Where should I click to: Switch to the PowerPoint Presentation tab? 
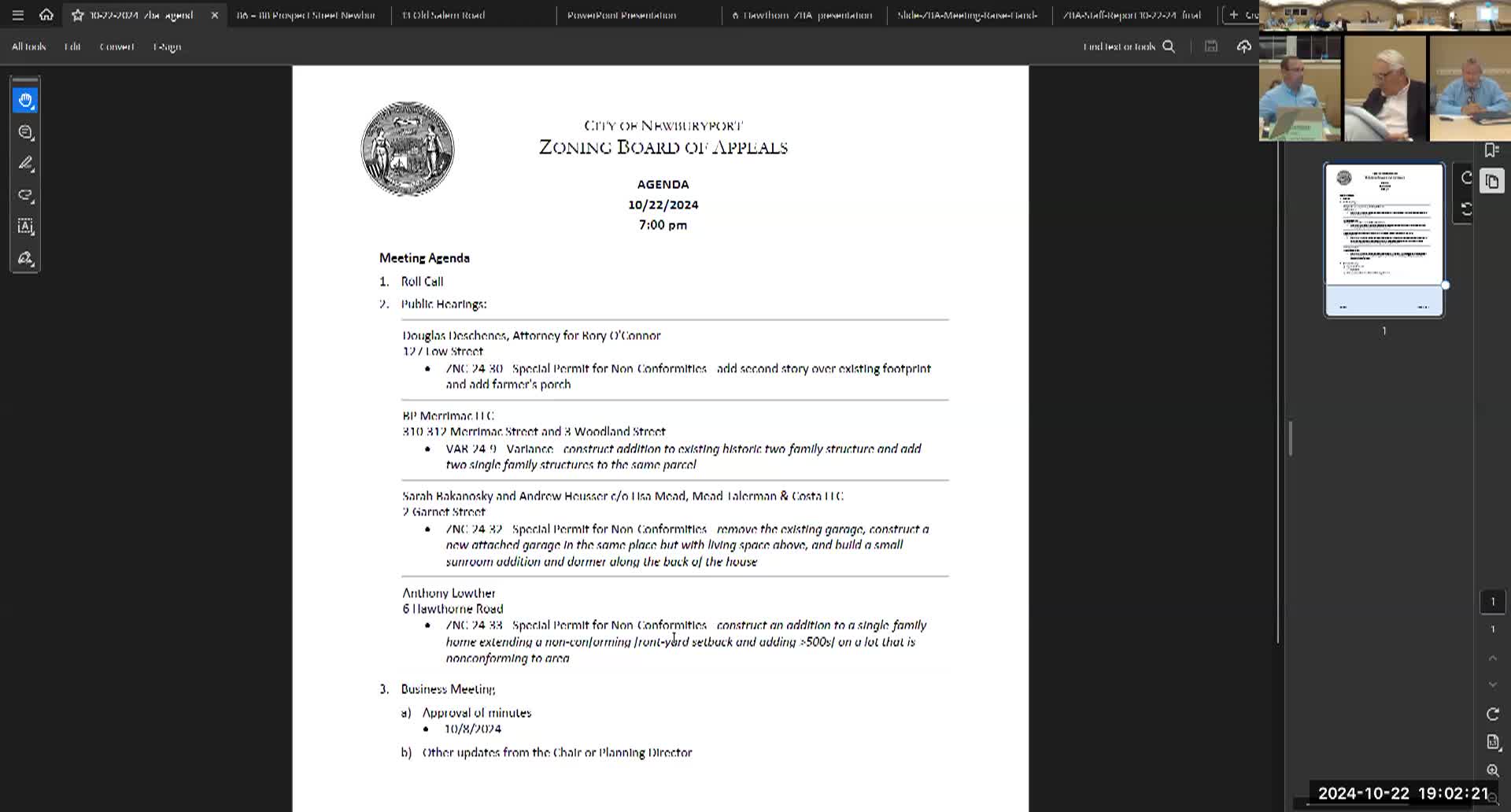(x=622, y=15)
